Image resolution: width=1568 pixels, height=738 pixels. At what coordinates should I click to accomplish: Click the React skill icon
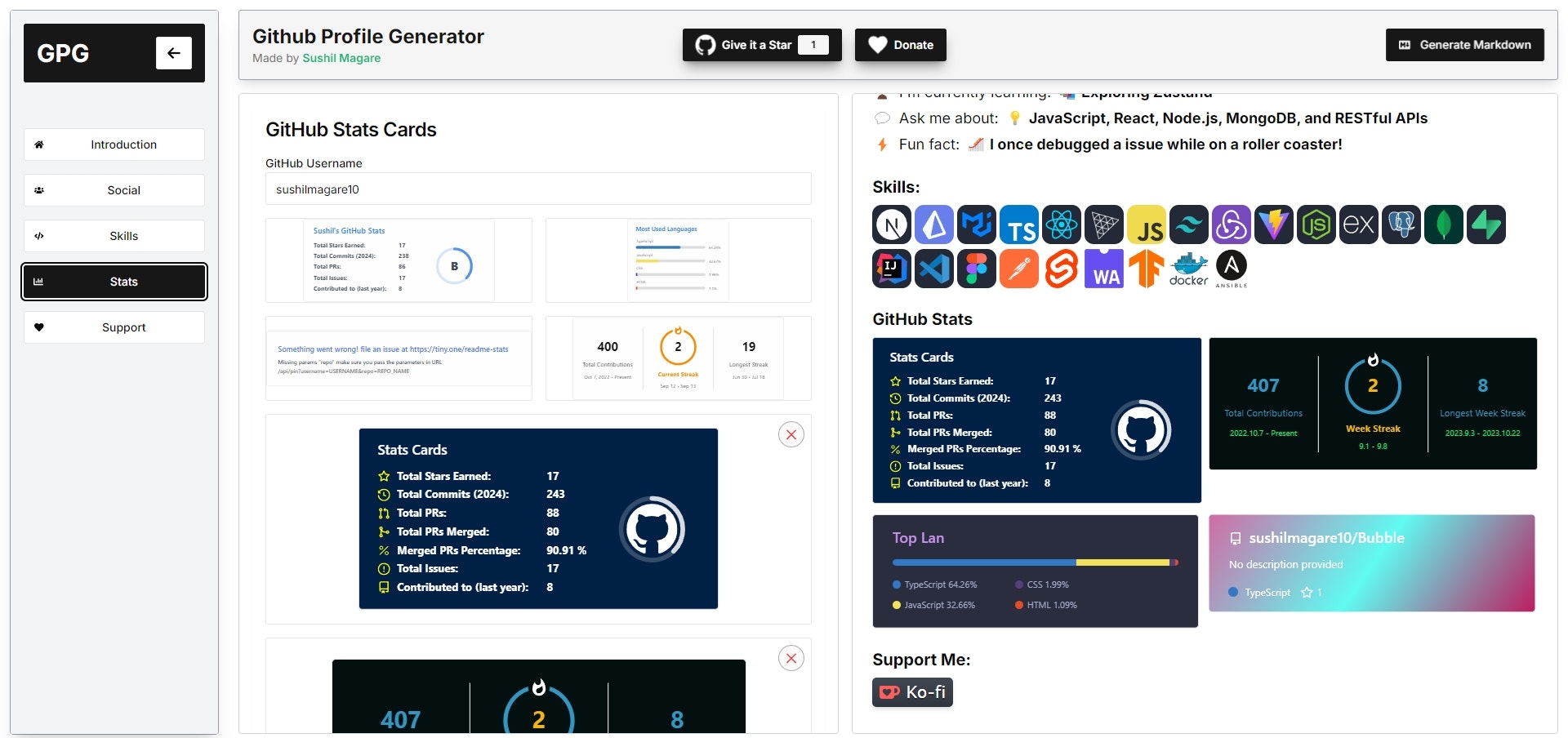click(x=1062, y=225)
